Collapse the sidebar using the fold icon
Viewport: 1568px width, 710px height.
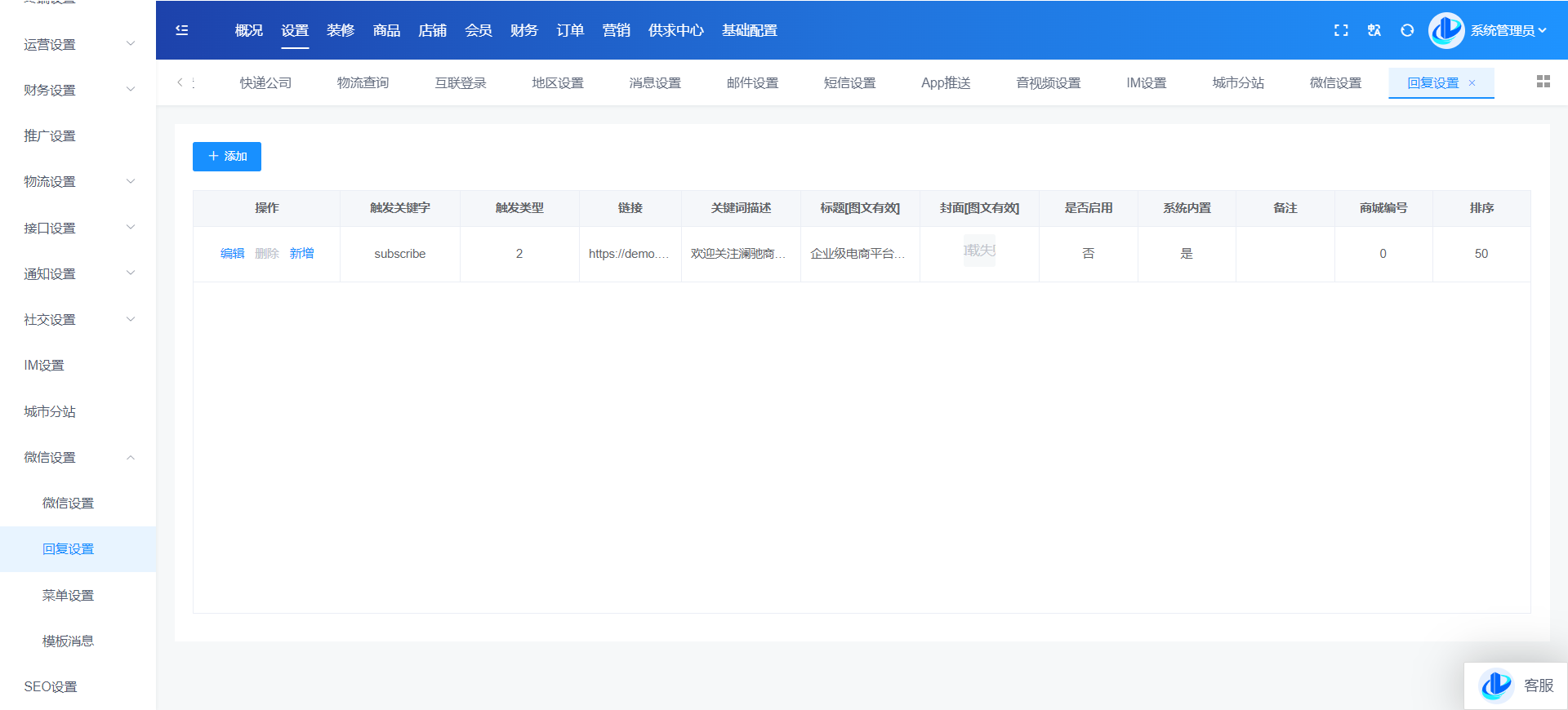[182, 30]
